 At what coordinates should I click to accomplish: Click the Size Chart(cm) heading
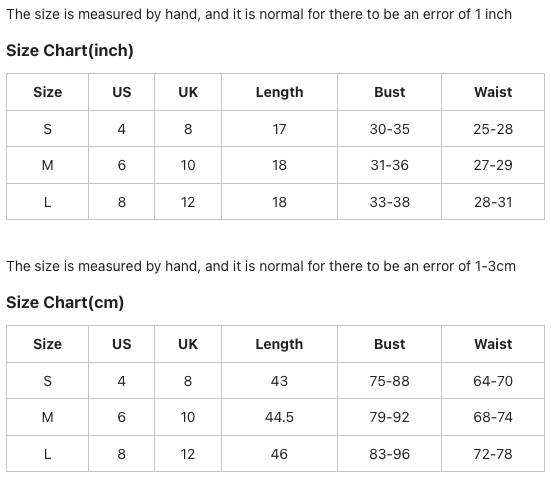[x=65, y=302]
